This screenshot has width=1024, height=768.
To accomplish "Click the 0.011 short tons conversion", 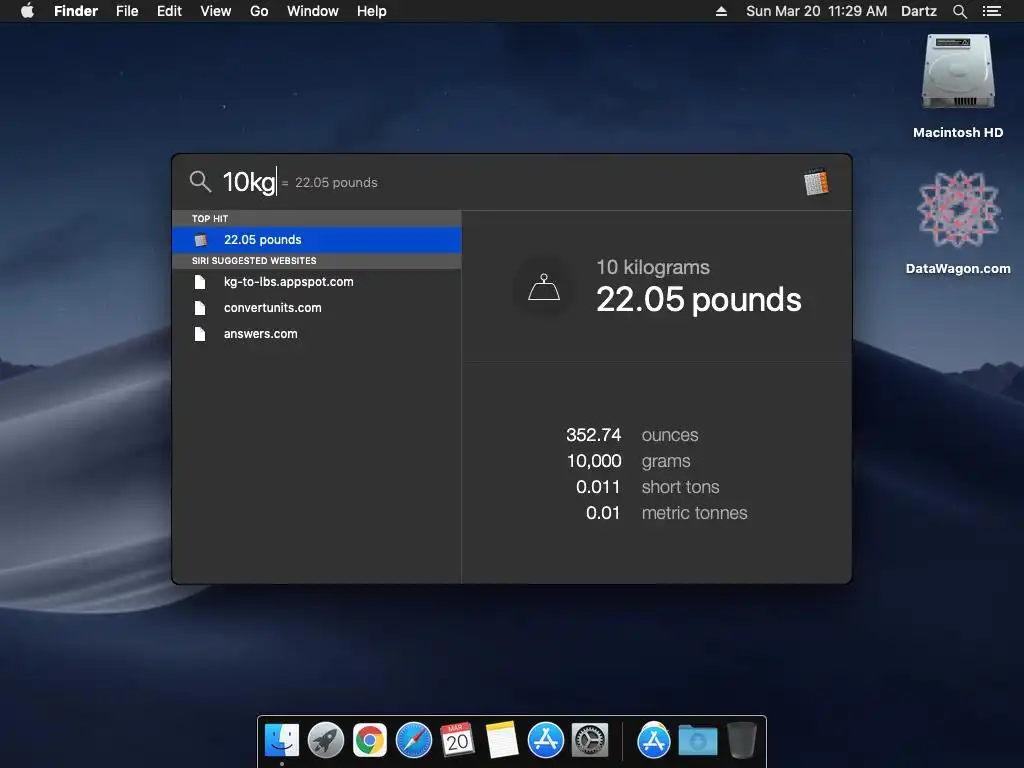I will (647, 487).
